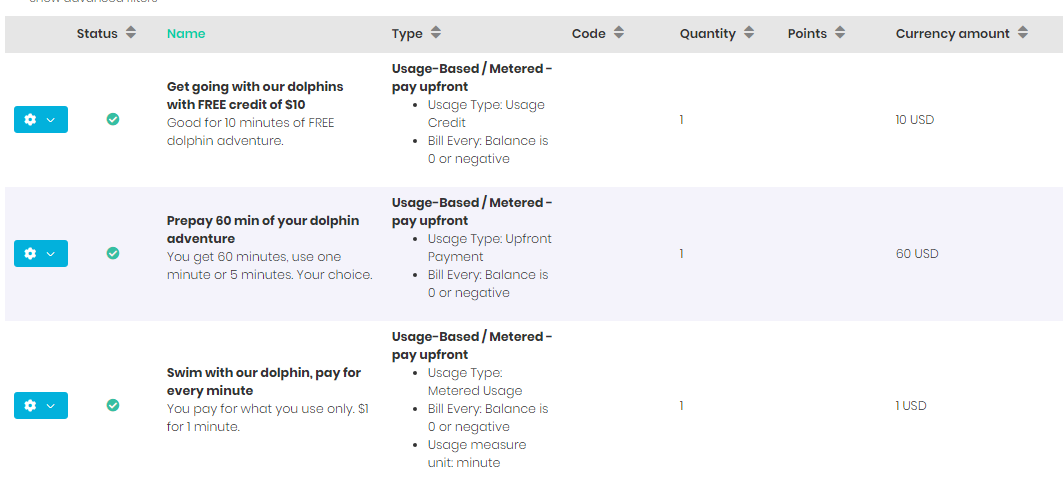Click green status check for FREE credit row
The image size is (1063, 485).
coord(113,119)
